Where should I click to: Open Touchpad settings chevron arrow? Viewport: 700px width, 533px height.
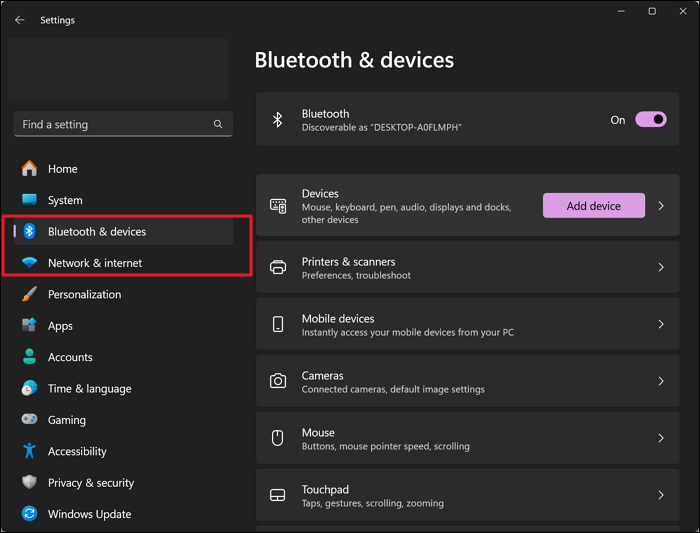click(x=661, y=495)
